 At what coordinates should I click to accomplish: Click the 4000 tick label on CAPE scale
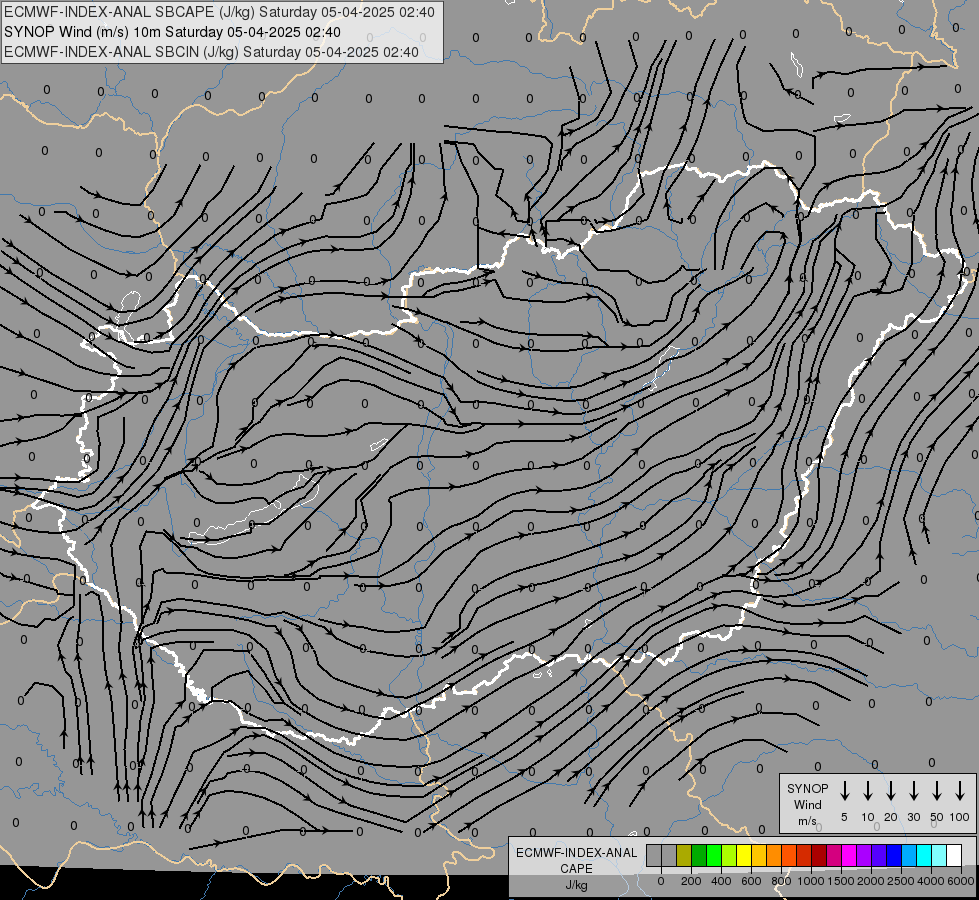coord(931,881)
